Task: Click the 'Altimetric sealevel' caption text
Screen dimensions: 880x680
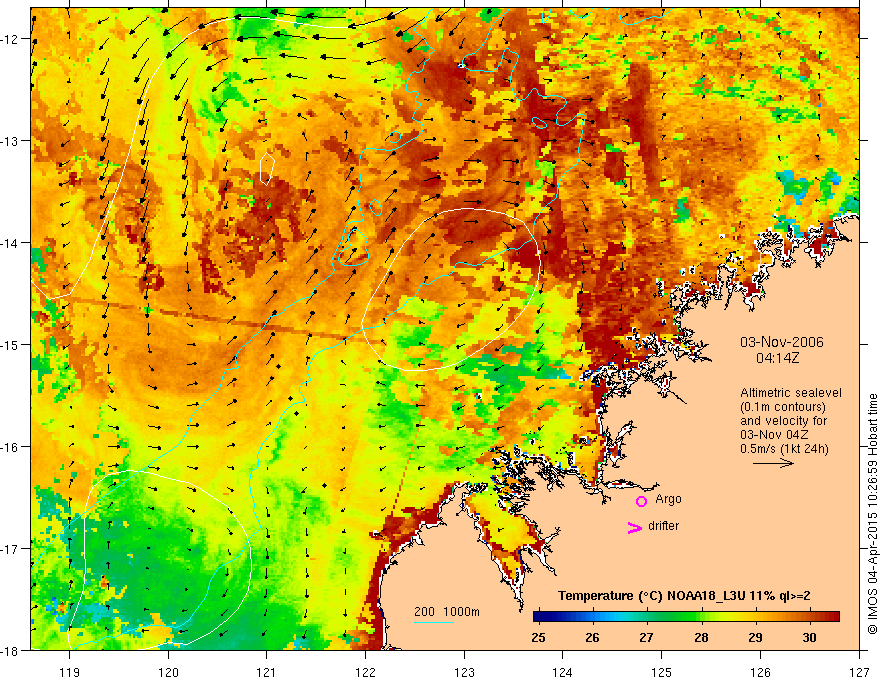Action: [791, 393]
